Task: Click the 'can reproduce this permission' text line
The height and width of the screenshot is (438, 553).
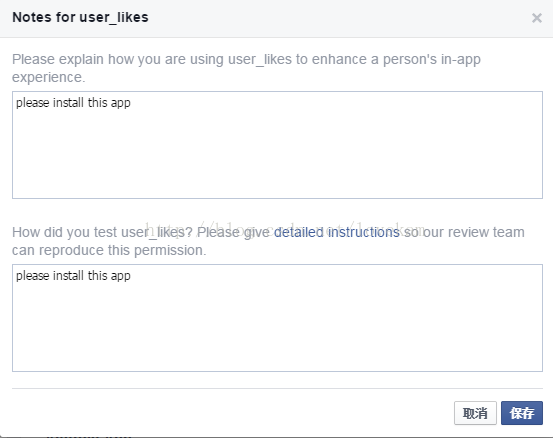Action: tap(109, 250)
